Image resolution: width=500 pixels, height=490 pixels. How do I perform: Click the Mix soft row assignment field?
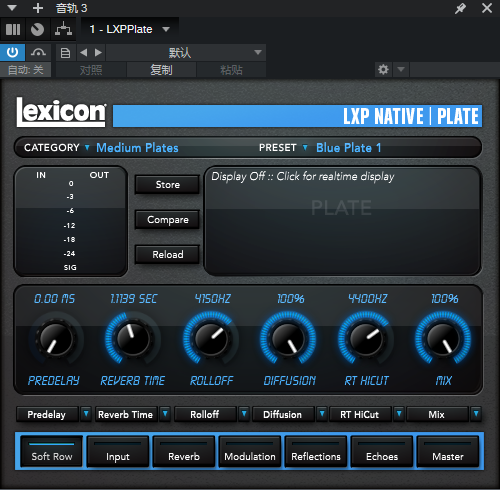437,414
